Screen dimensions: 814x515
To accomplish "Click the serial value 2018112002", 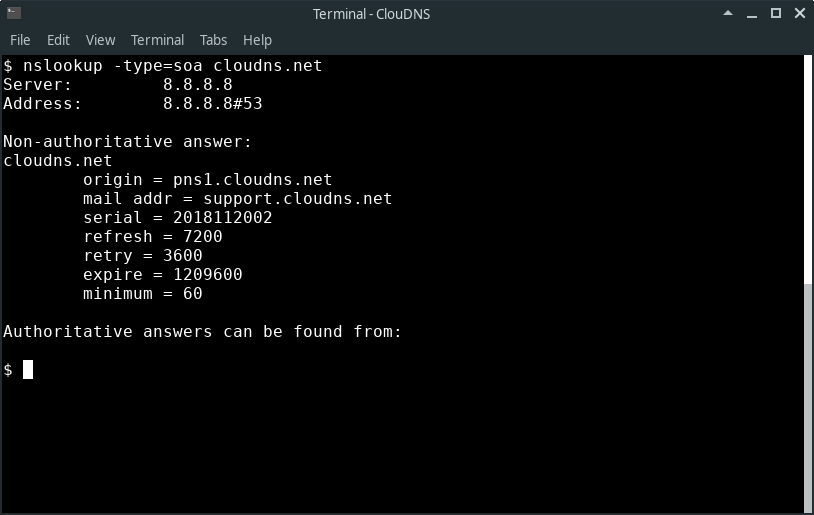I will coord(223,218).
